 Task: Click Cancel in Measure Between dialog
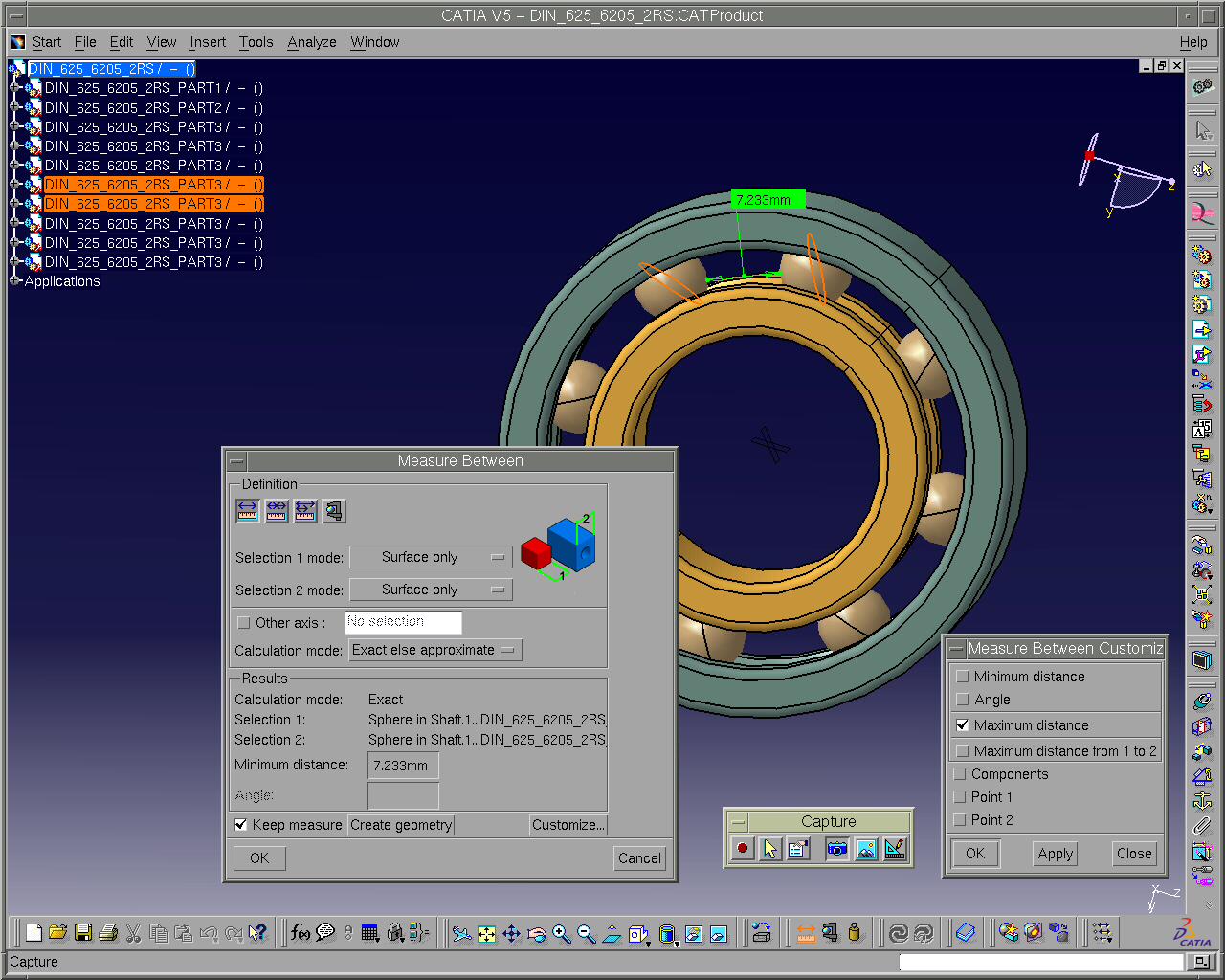pos(639,858)
